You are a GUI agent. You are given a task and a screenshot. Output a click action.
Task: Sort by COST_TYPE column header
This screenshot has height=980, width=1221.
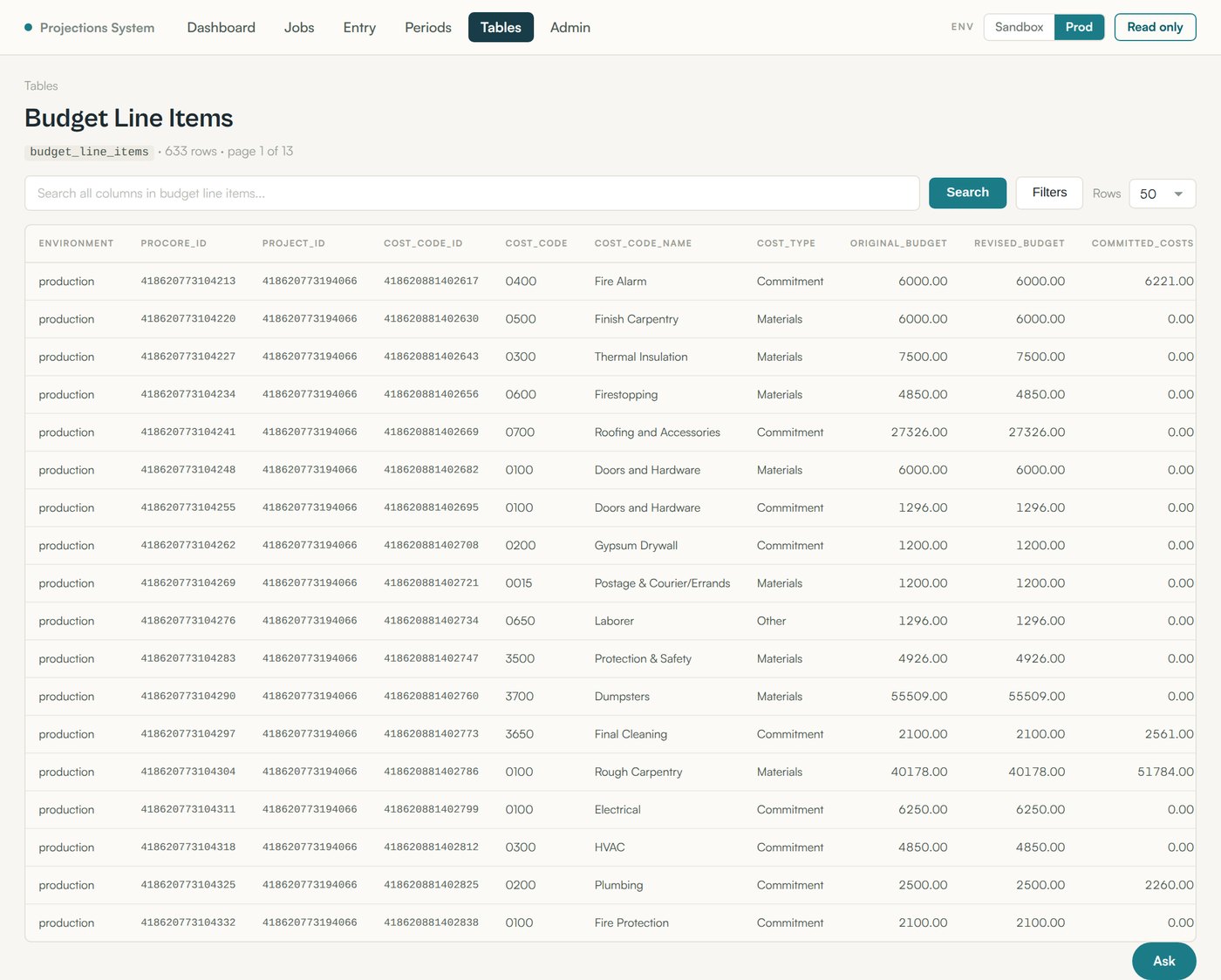(786, 243)
